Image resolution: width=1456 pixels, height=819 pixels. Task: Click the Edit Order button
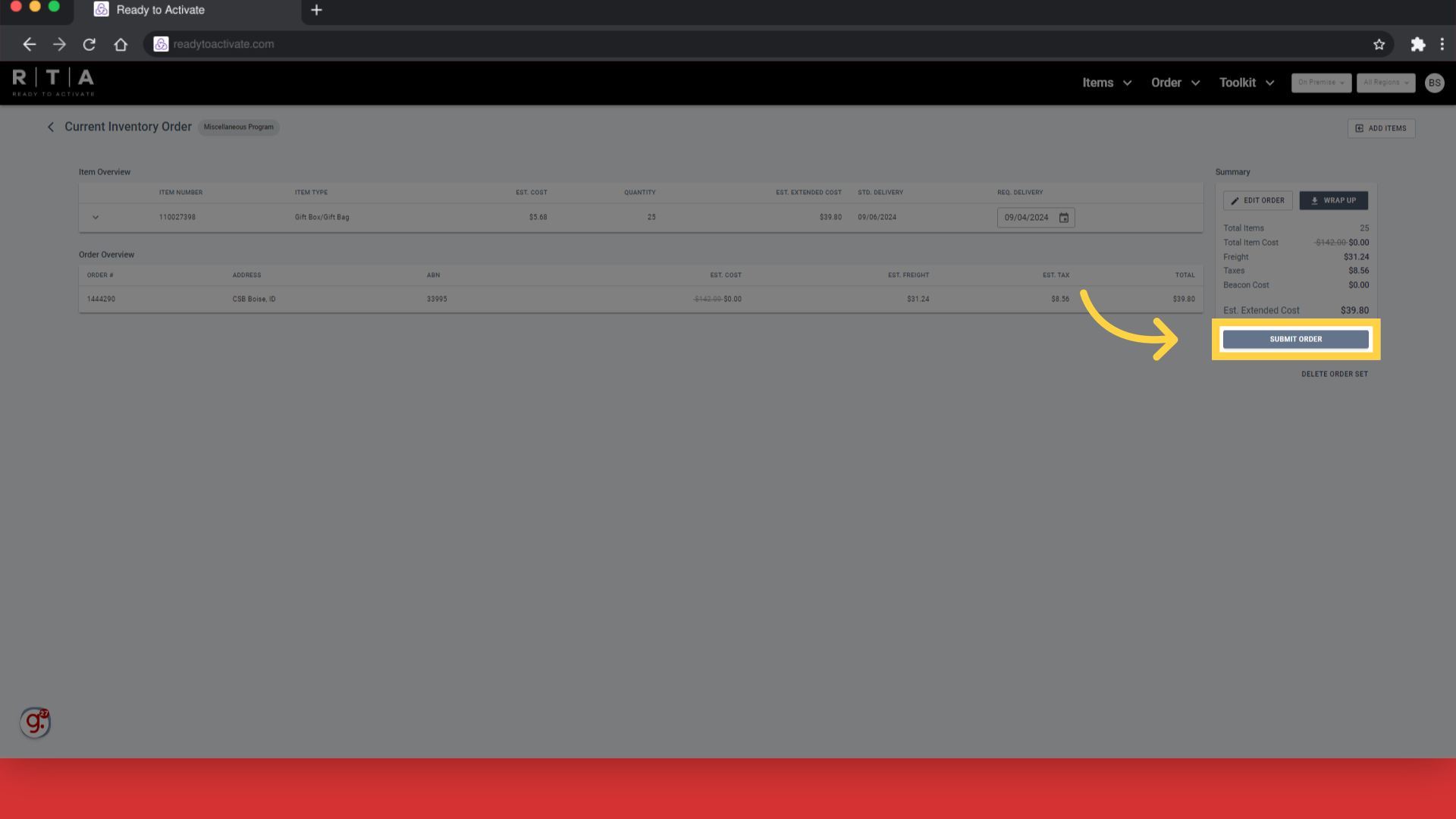point(1257,201)
